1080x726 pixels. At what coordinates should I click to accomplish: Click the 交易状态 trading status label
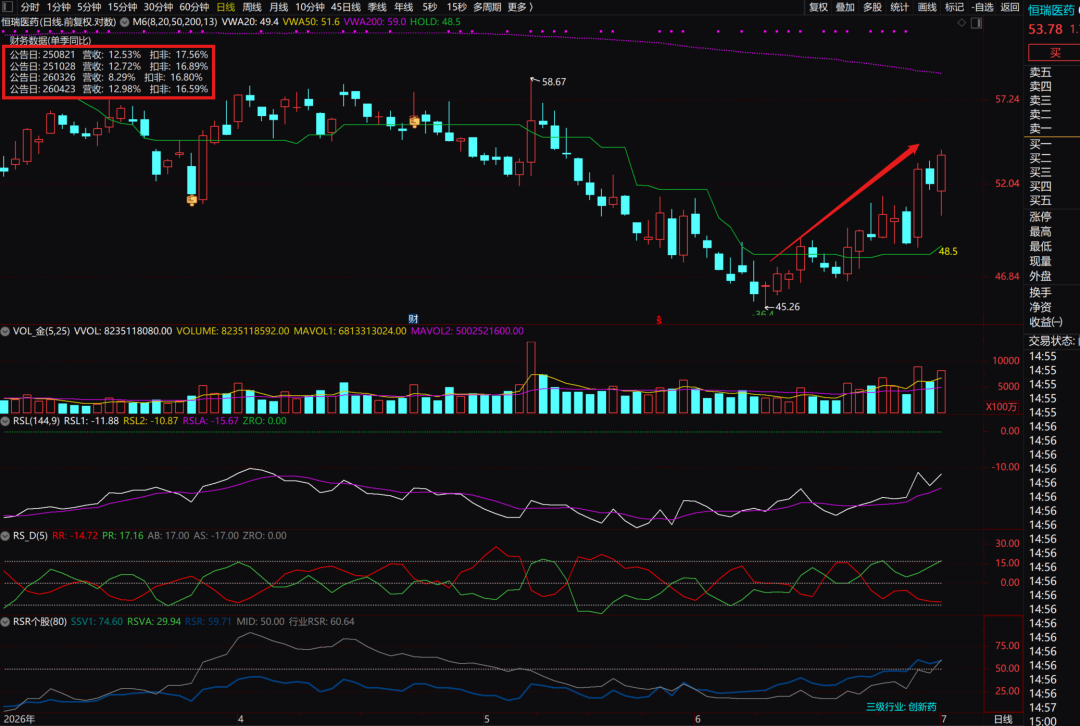click(1051, 341)
